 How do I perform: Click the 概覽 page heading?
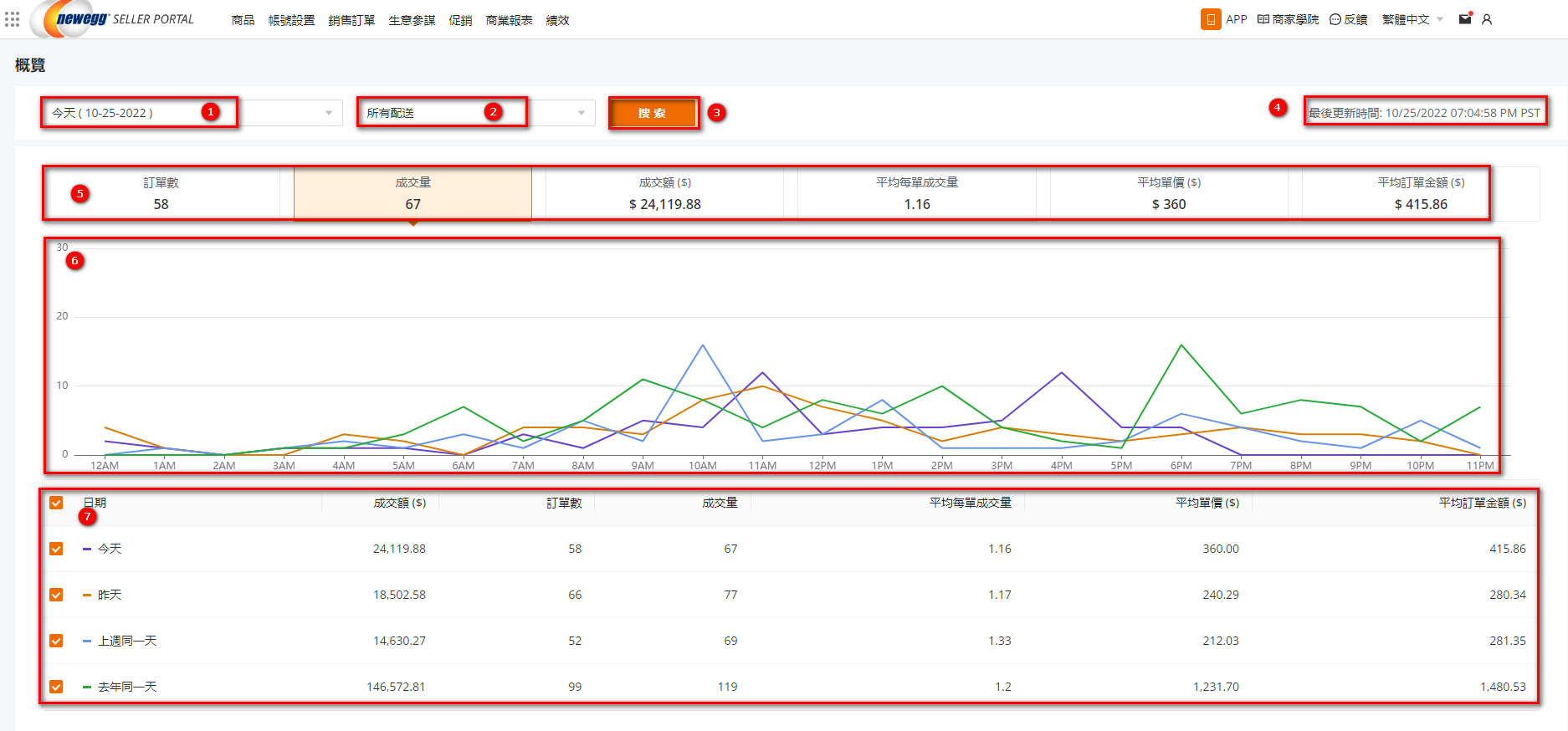point(30,65)
